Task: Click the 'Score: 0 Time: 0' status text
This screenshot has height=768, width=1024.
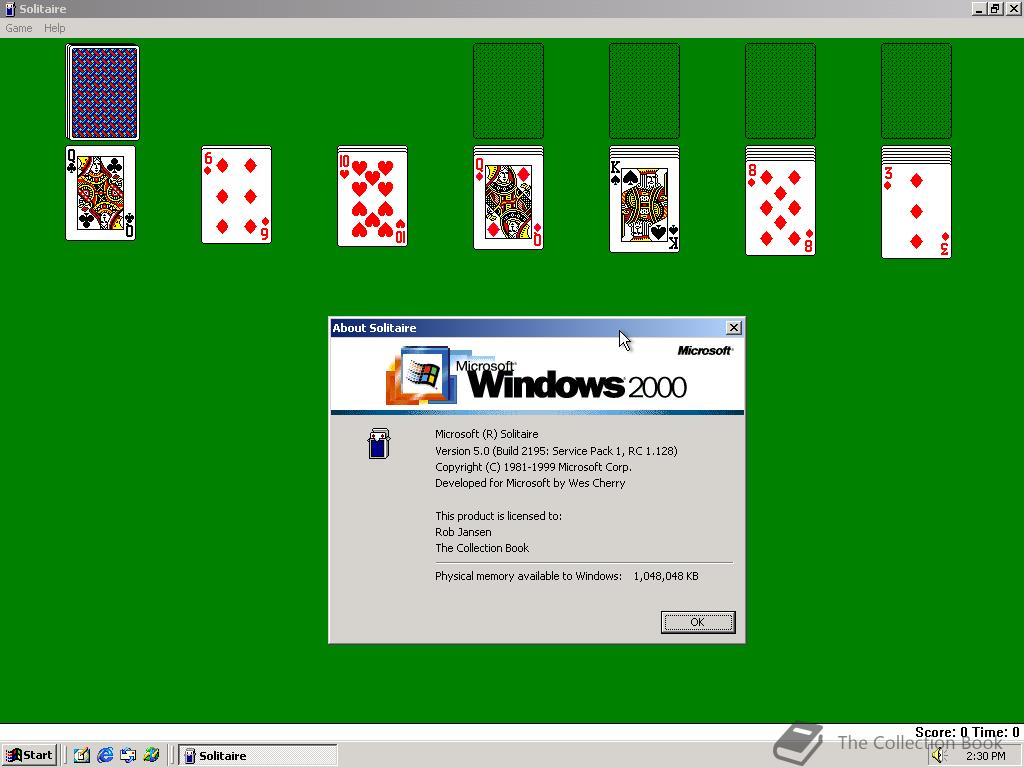Action: 967,732
